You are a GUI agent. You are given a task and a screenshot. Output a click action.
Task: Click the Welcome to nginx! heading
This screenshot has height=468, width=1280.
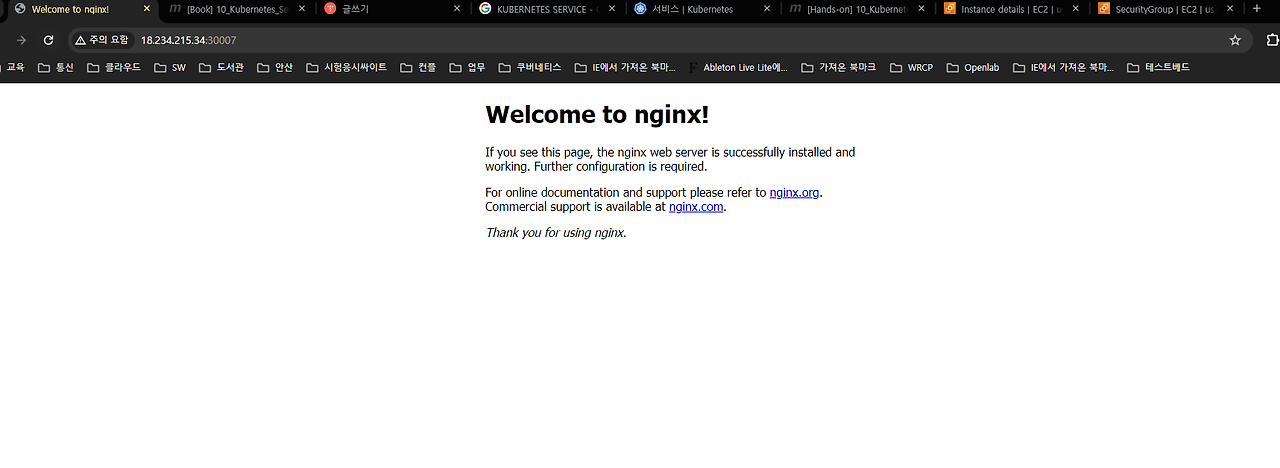[597, 114]
